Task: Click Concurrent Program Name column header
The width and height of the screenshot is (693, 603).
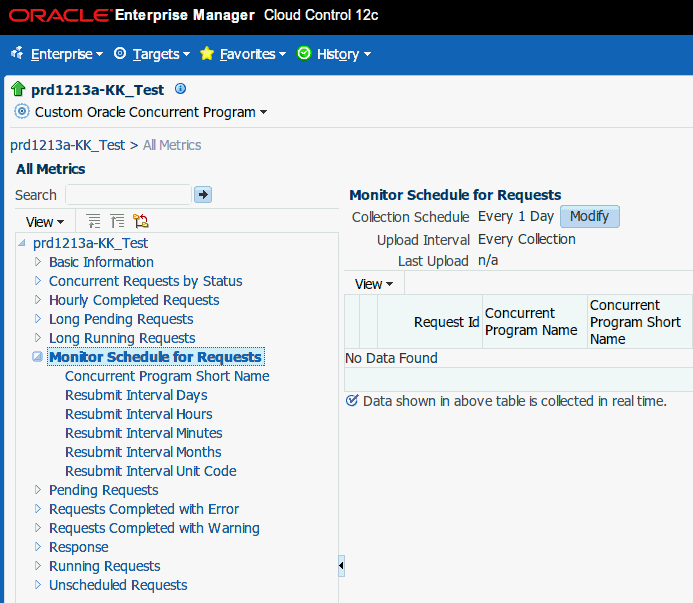Action: pyautogui.click(x=535, y=322)
